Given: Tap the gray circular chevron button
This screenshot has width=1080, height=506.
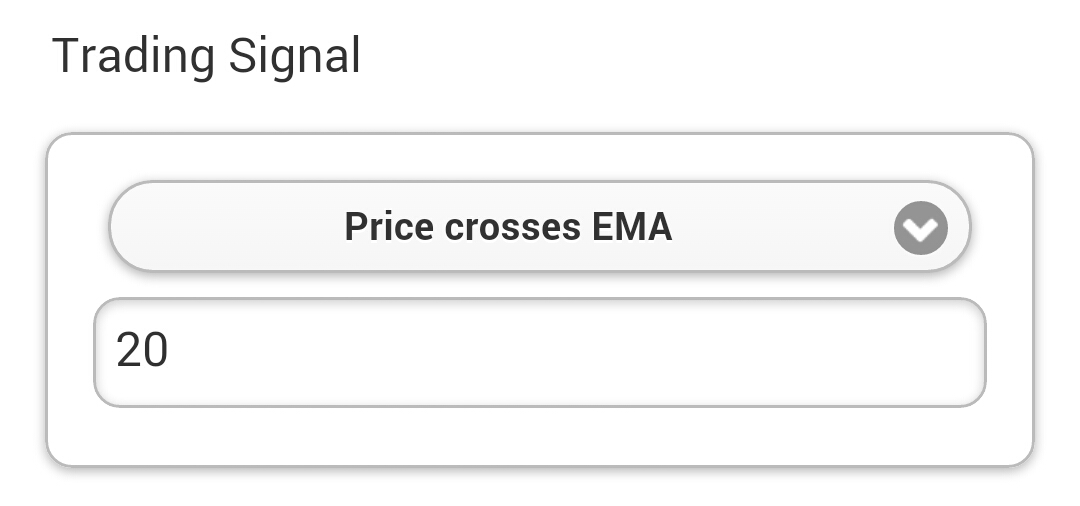Looking at the screenshot, I should pyautogui.click(x=920, y=229).
